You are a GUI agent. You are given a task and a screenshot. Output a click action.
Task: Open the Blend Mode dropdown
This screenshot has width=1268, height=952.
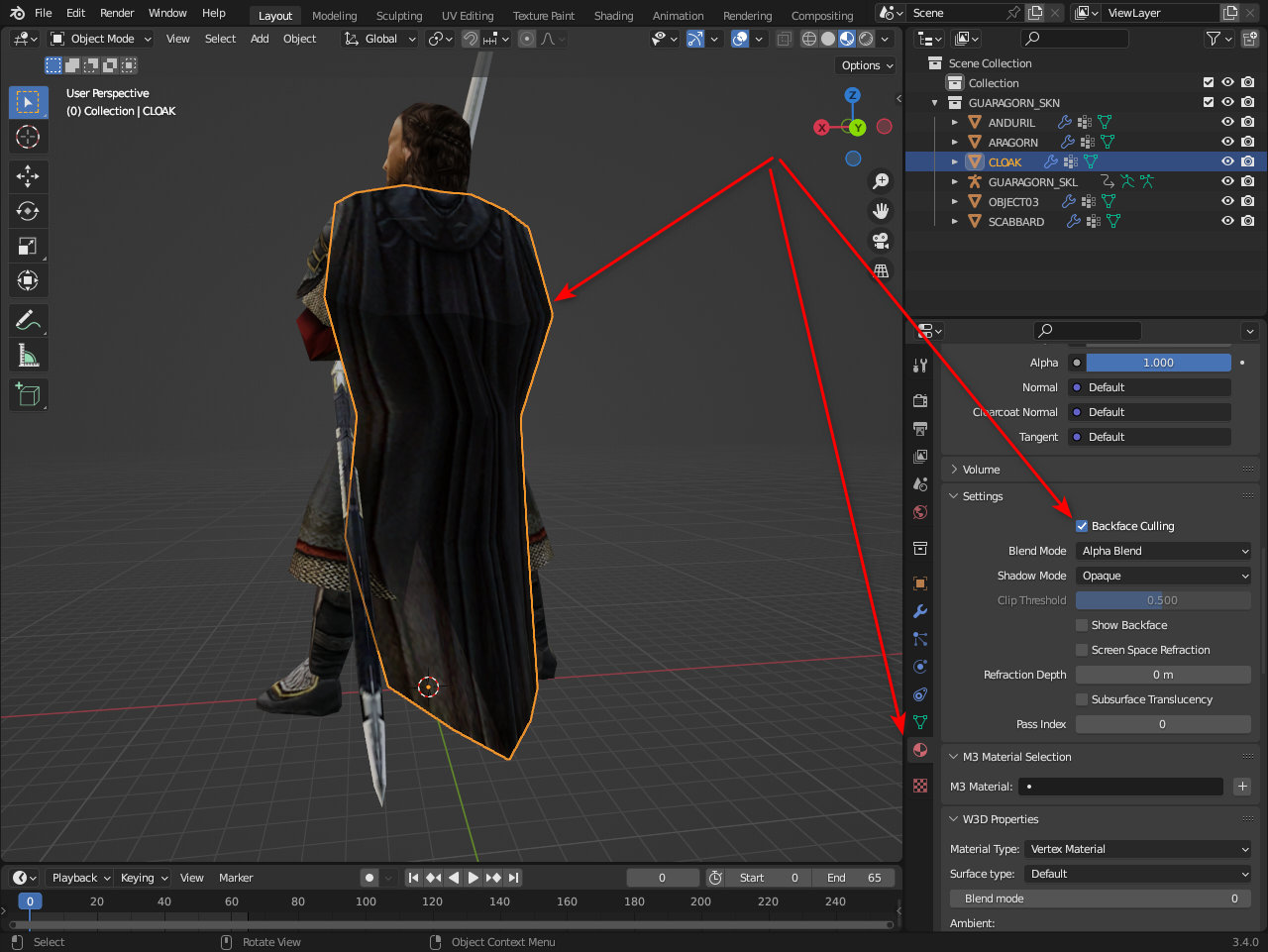coord(1163,551)
